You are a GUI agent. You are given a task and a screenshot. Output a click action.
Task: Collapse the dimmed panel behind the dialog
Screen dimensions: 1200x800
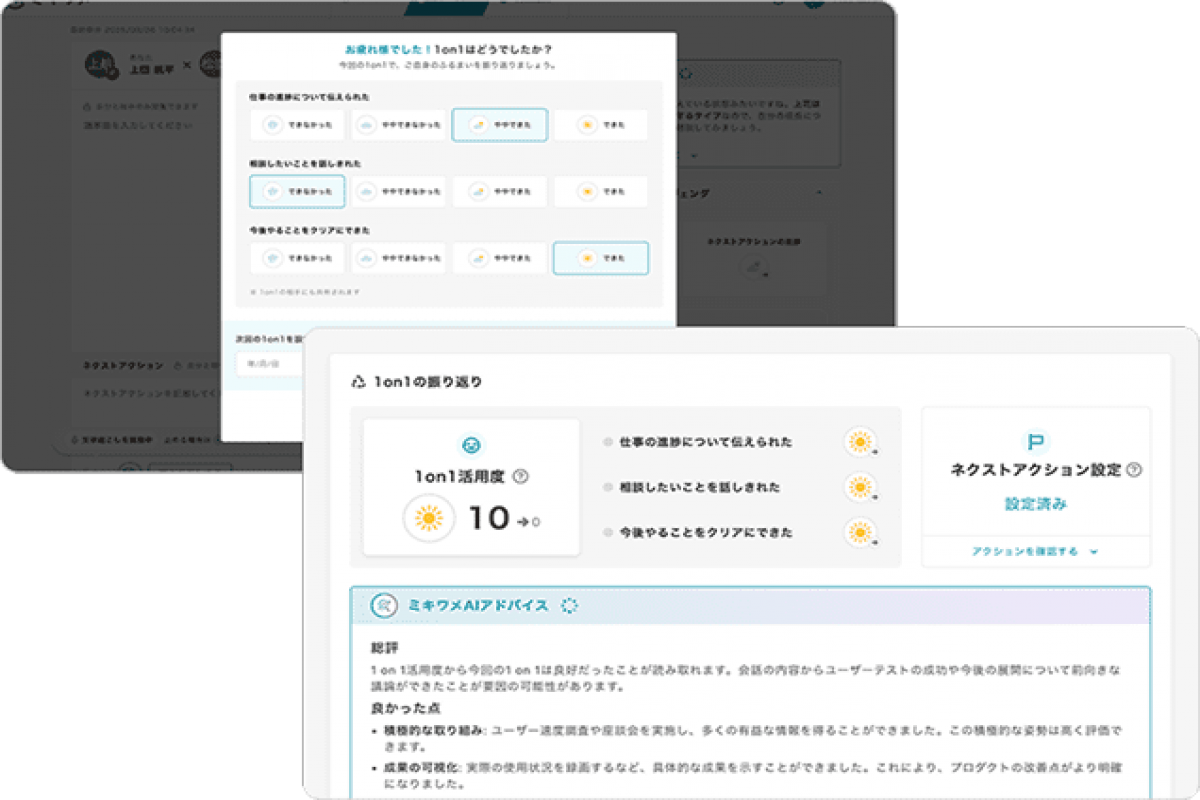[818, 191]
